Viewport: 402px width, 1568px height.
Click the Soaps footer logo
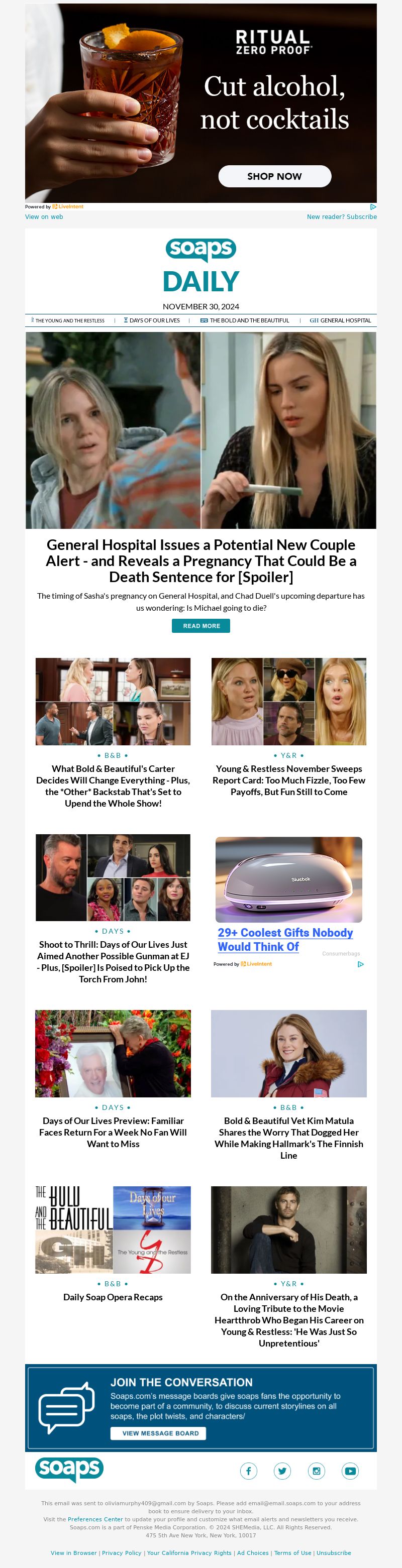point(69,1470)
